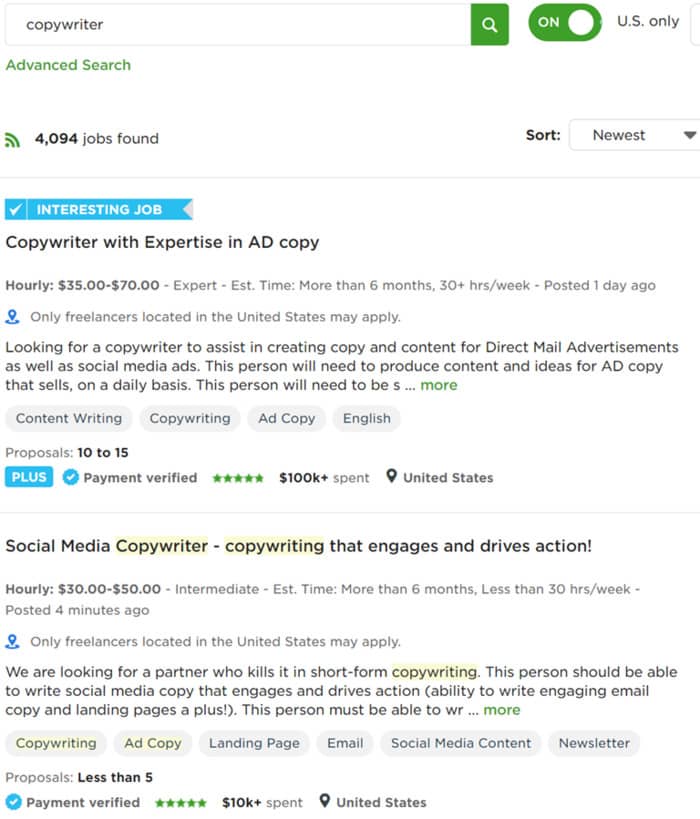Click the five-star rating on first job
The height and width of the screenshot is (819, 700).
(238, 478)
